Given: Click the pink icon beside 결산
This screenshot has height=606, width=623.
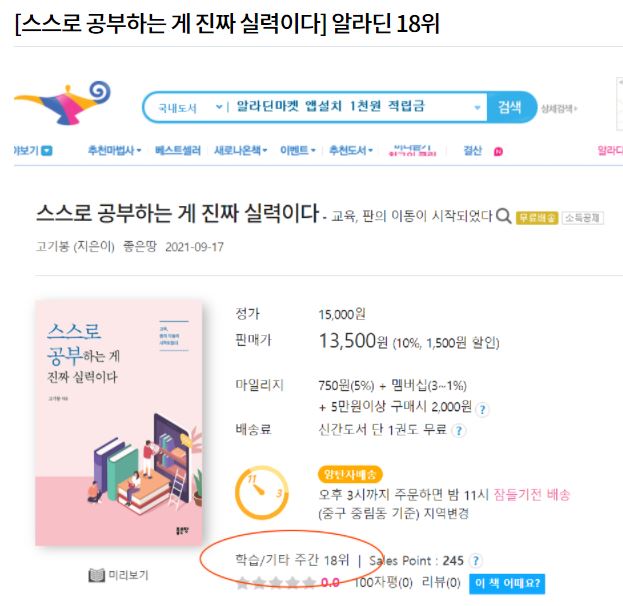Looking at the screenshot, I should pyautogui.click(x=498, y=152).
